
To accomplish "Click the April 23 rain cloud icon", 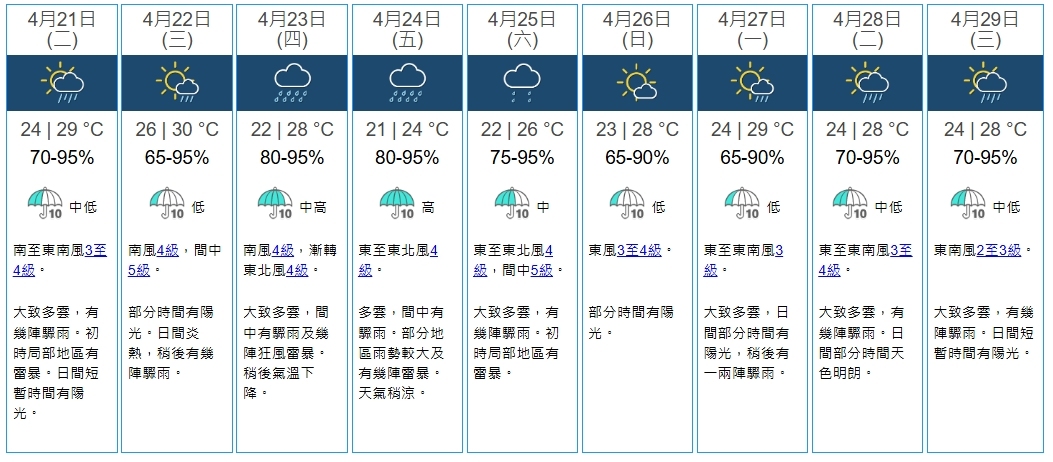I will [291, 83].
